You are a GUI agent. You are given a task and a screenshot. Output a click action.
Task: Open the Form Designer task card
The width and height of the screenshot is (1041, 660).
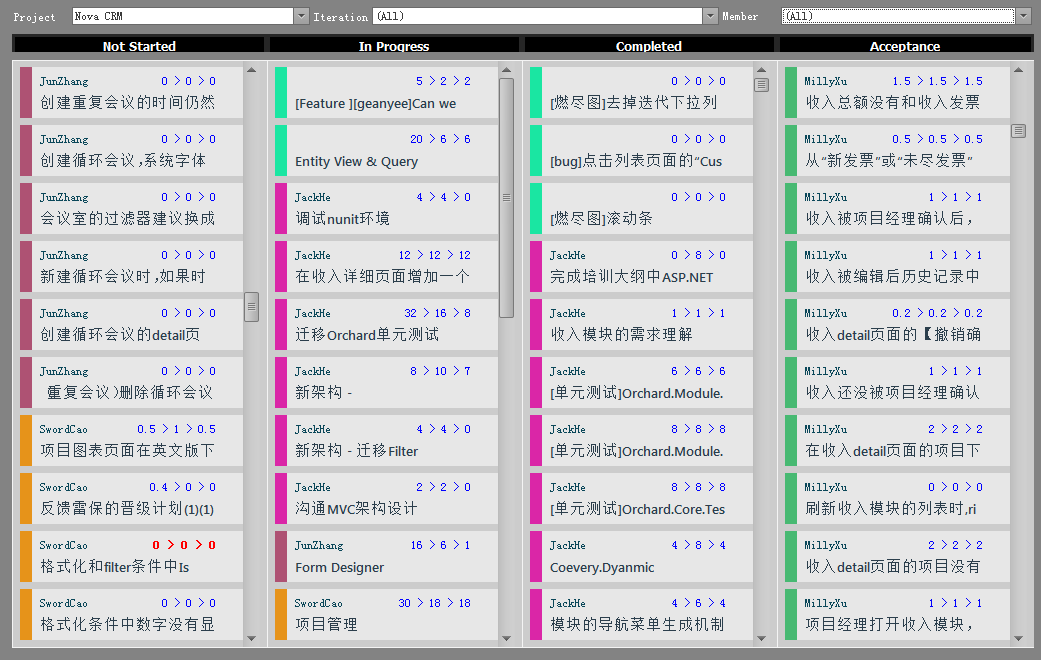[386, 557]
